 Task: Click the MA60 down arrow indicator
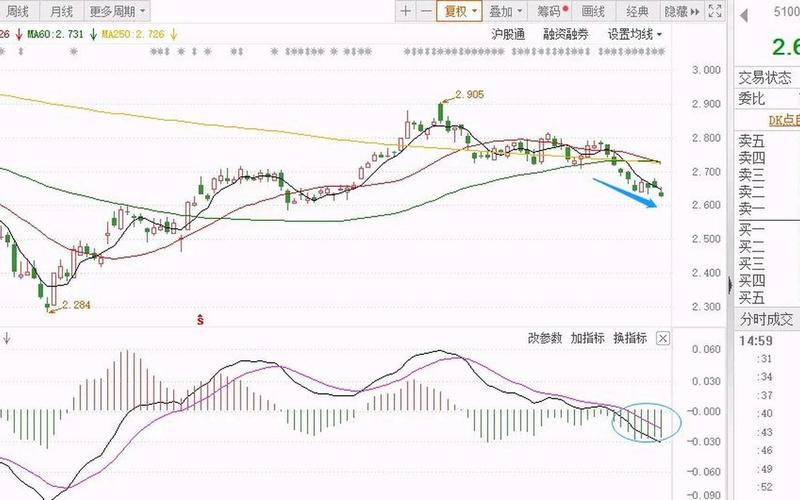pyautogui.click(x=93, y=34)
